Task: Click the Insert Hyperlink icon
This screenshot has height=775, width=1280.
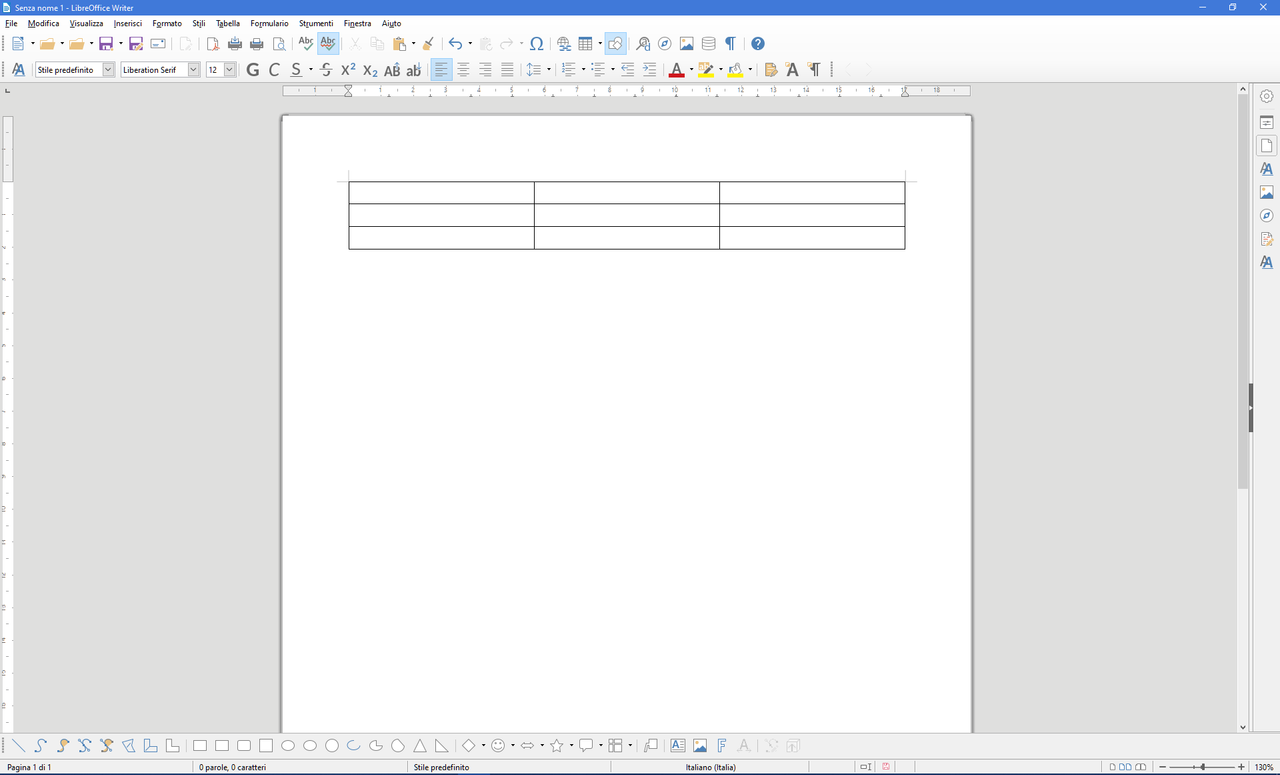Action: [x=564, y=44]
